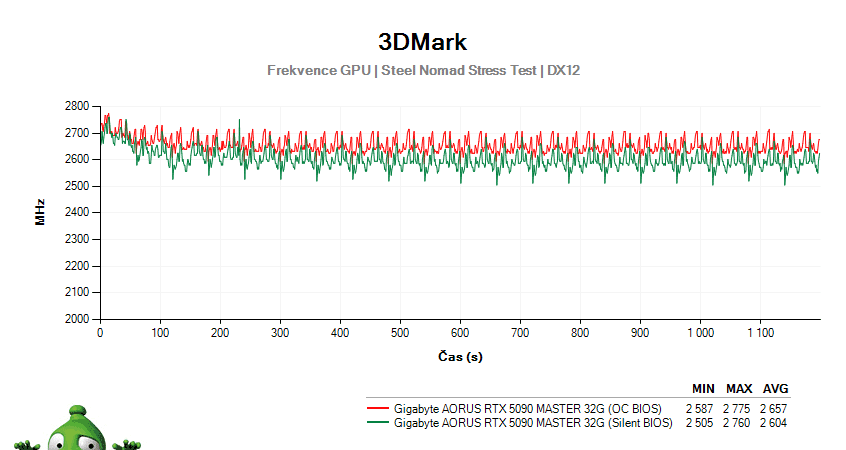
Task: Click the 700 x-axis tick label
Action: pyautogui.click(x=520, y=333)
